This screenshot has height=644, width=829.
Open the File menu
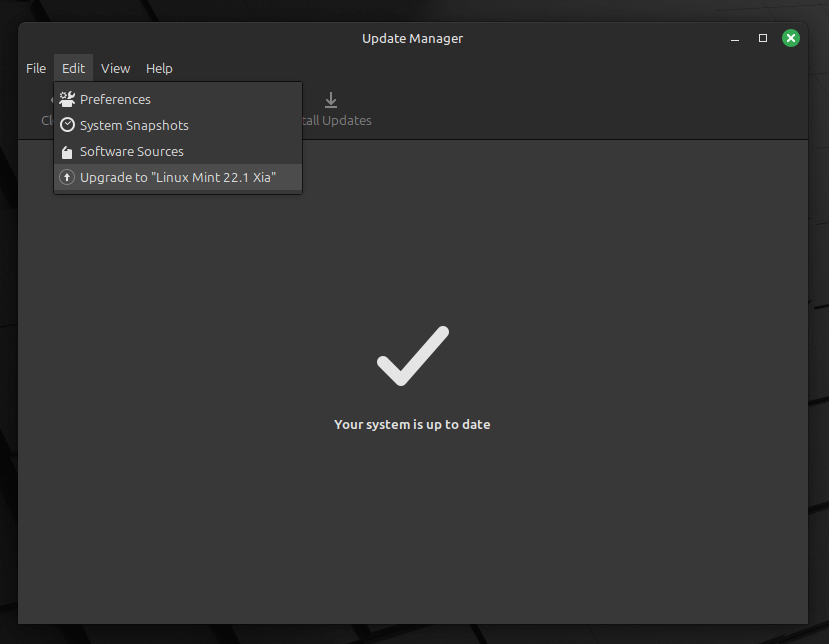point(35,68)
